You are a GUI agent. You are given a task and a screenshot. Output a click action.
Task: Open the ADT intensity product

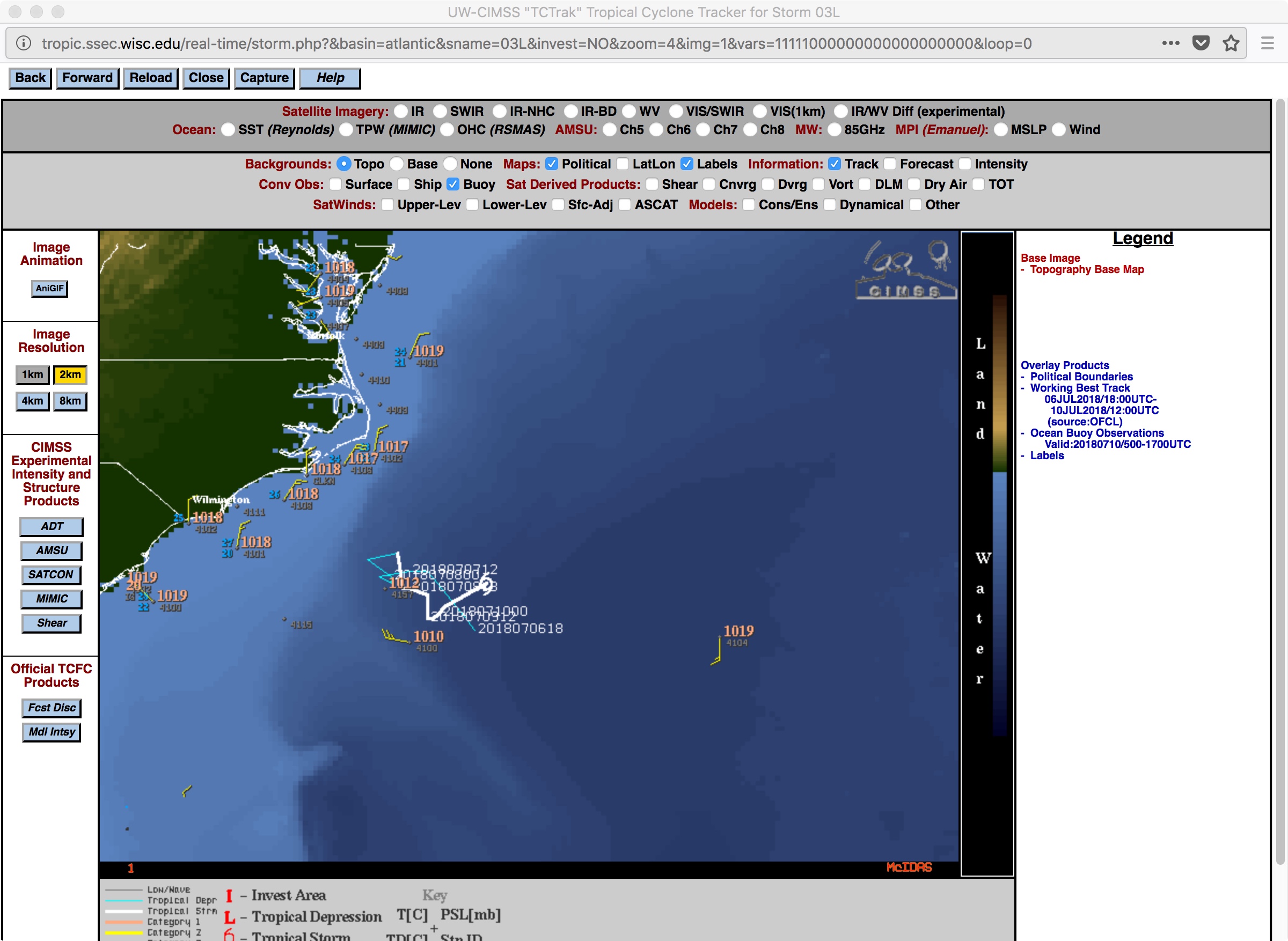[52, 527]
